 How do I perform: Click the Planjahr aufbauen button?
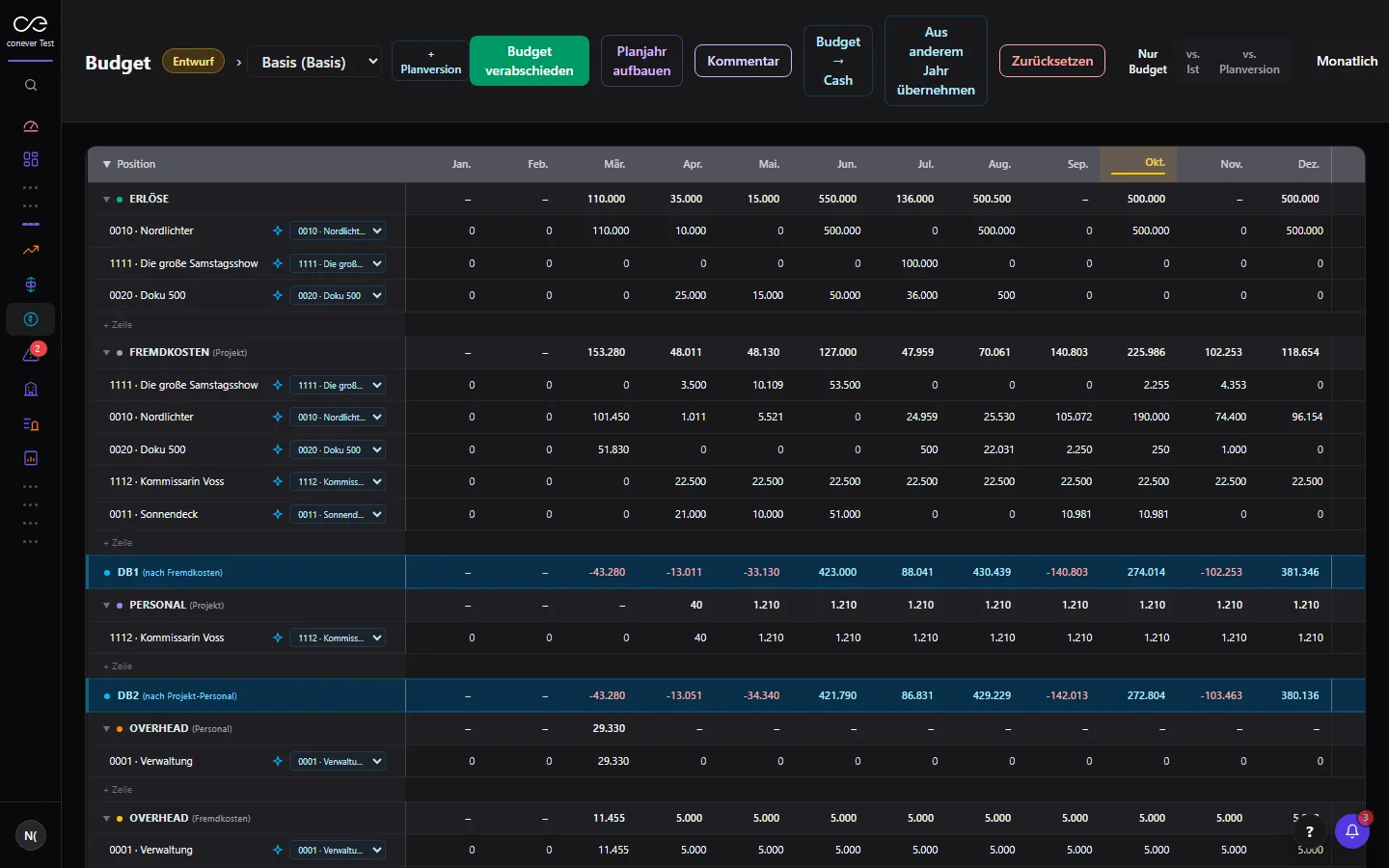point(642,61)
